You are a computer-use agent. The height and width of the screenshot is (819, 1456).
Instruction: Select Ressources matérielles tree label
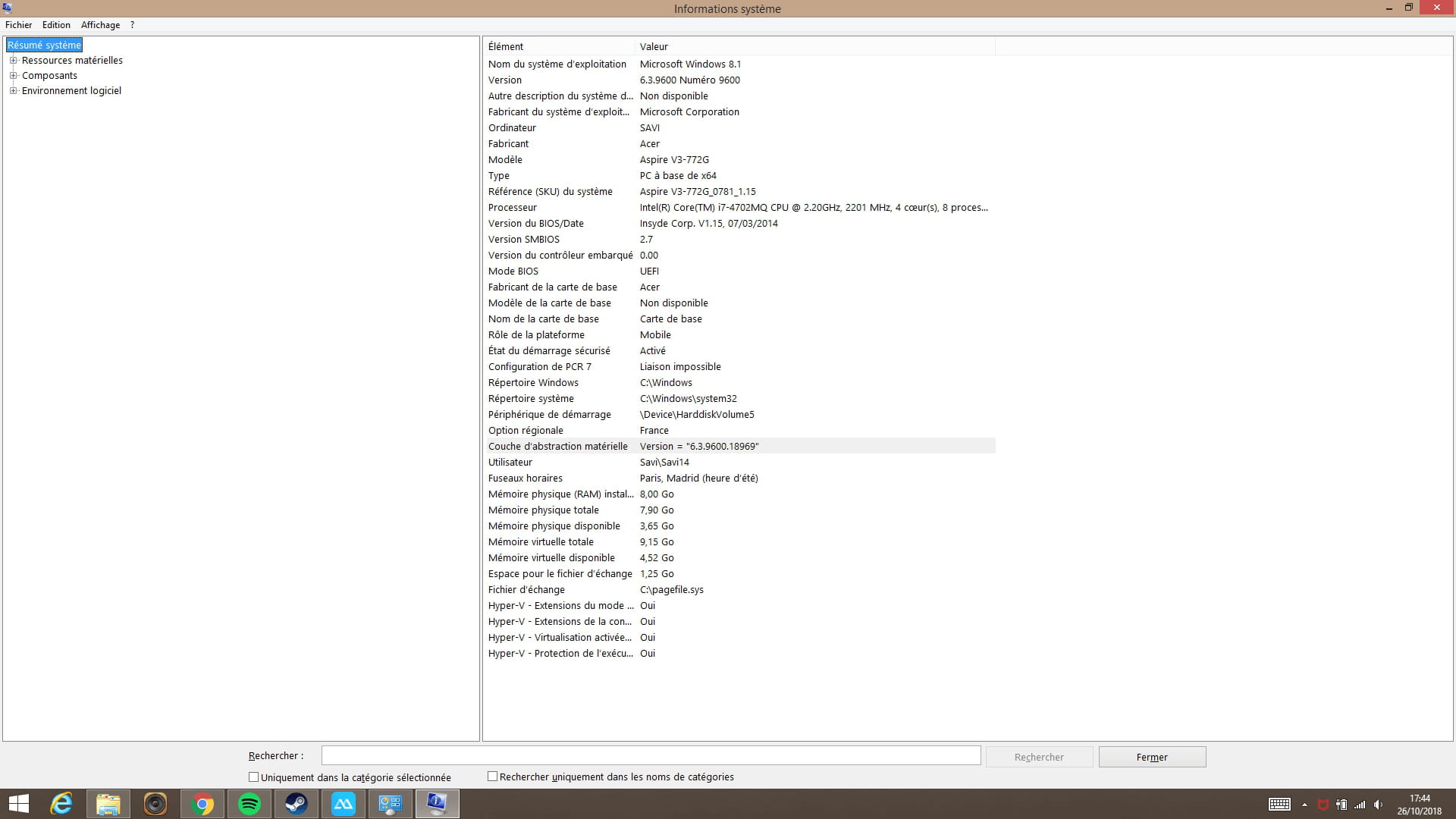pos(72,61)
